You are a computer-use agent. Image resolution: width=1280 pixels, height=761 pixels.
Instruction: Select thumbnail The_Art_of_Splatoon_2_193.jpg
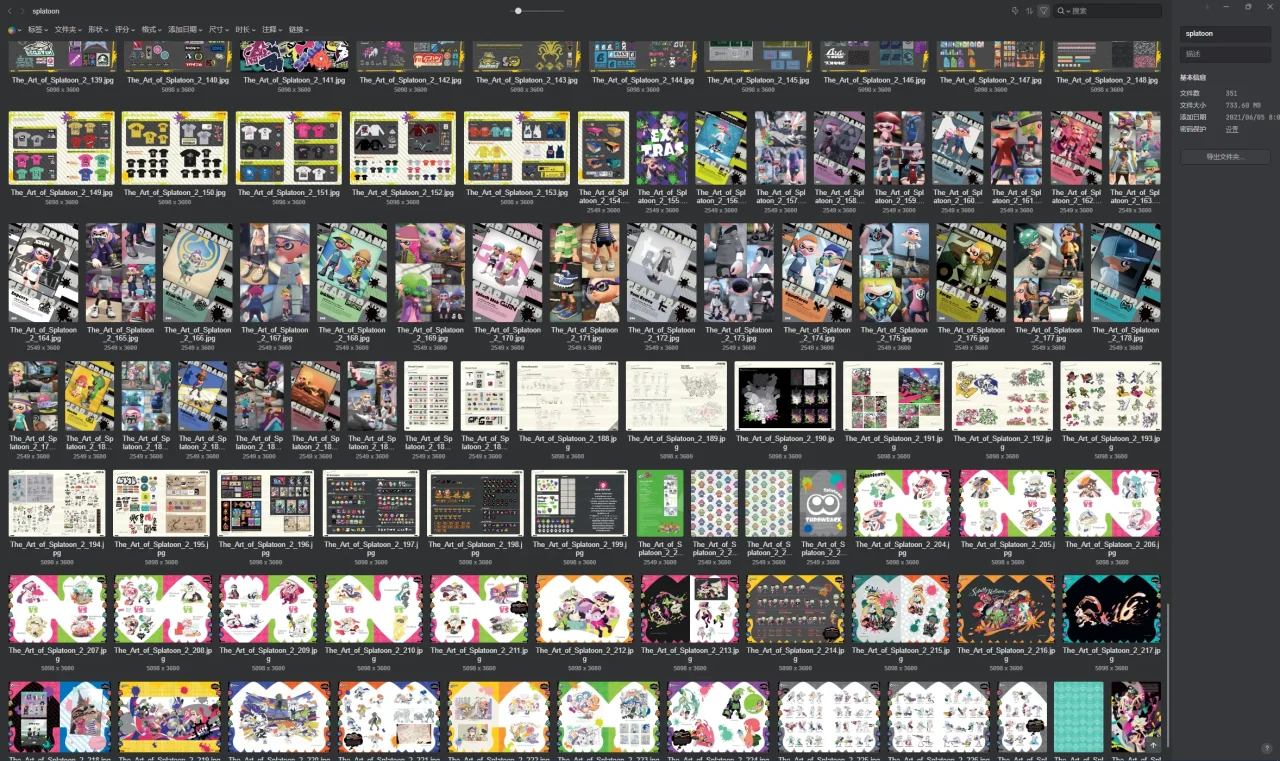[x=1111, y=396]
